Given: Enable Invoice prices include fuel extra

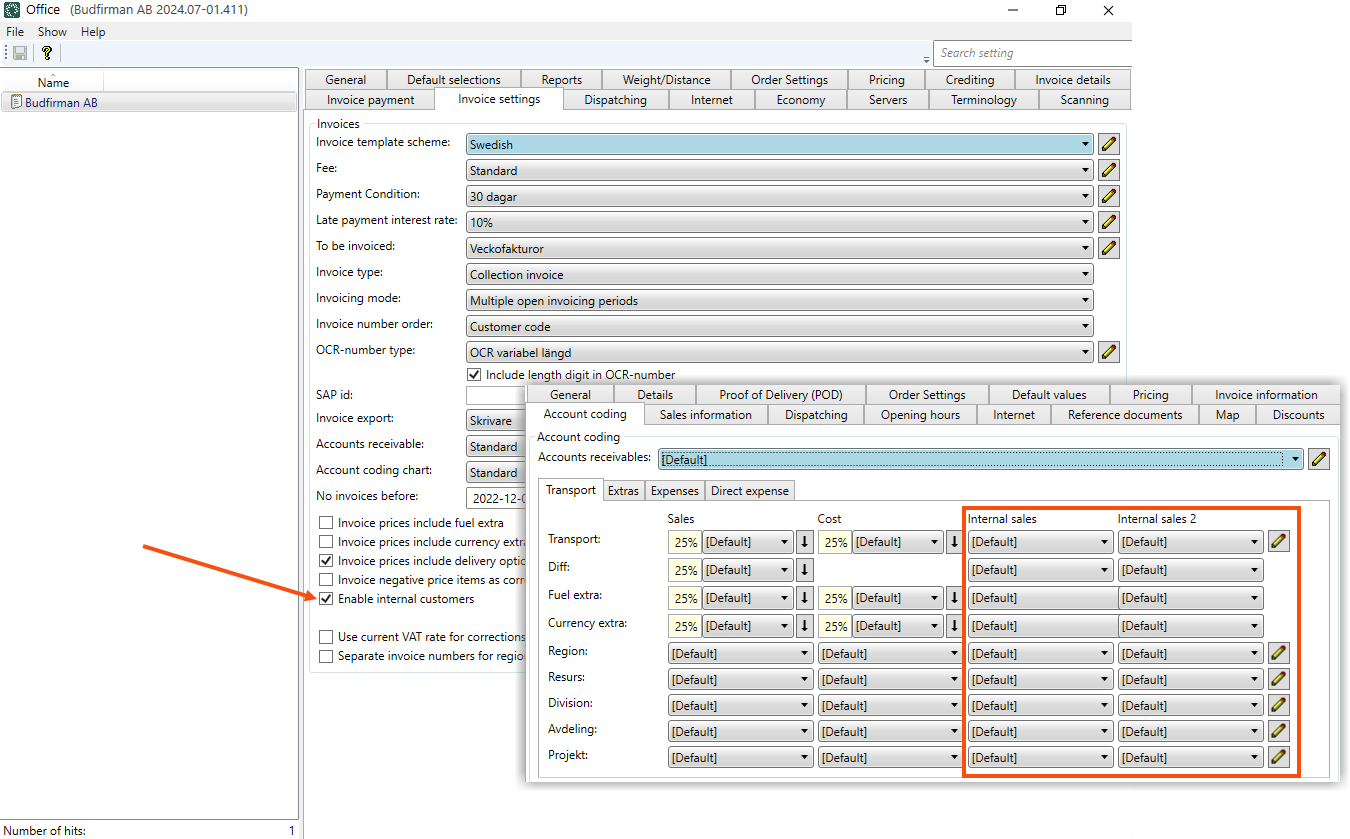Looking at the screenshot, I should coord(326,522).
